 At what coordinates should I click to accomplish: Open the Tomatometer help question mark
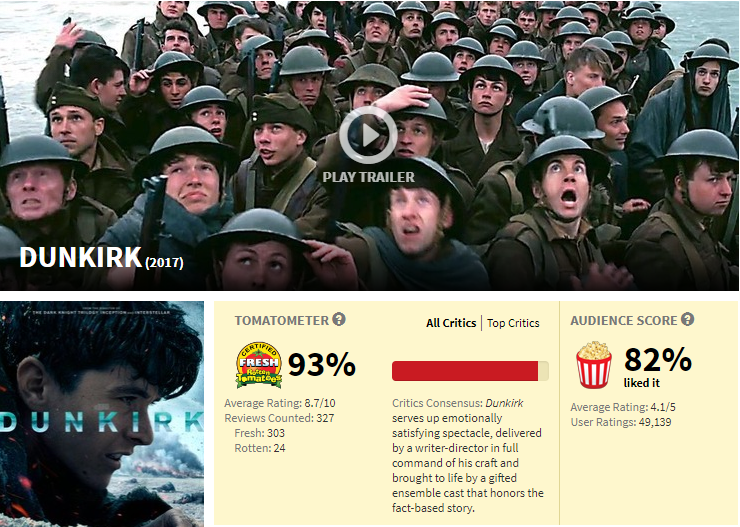[339, 319]
